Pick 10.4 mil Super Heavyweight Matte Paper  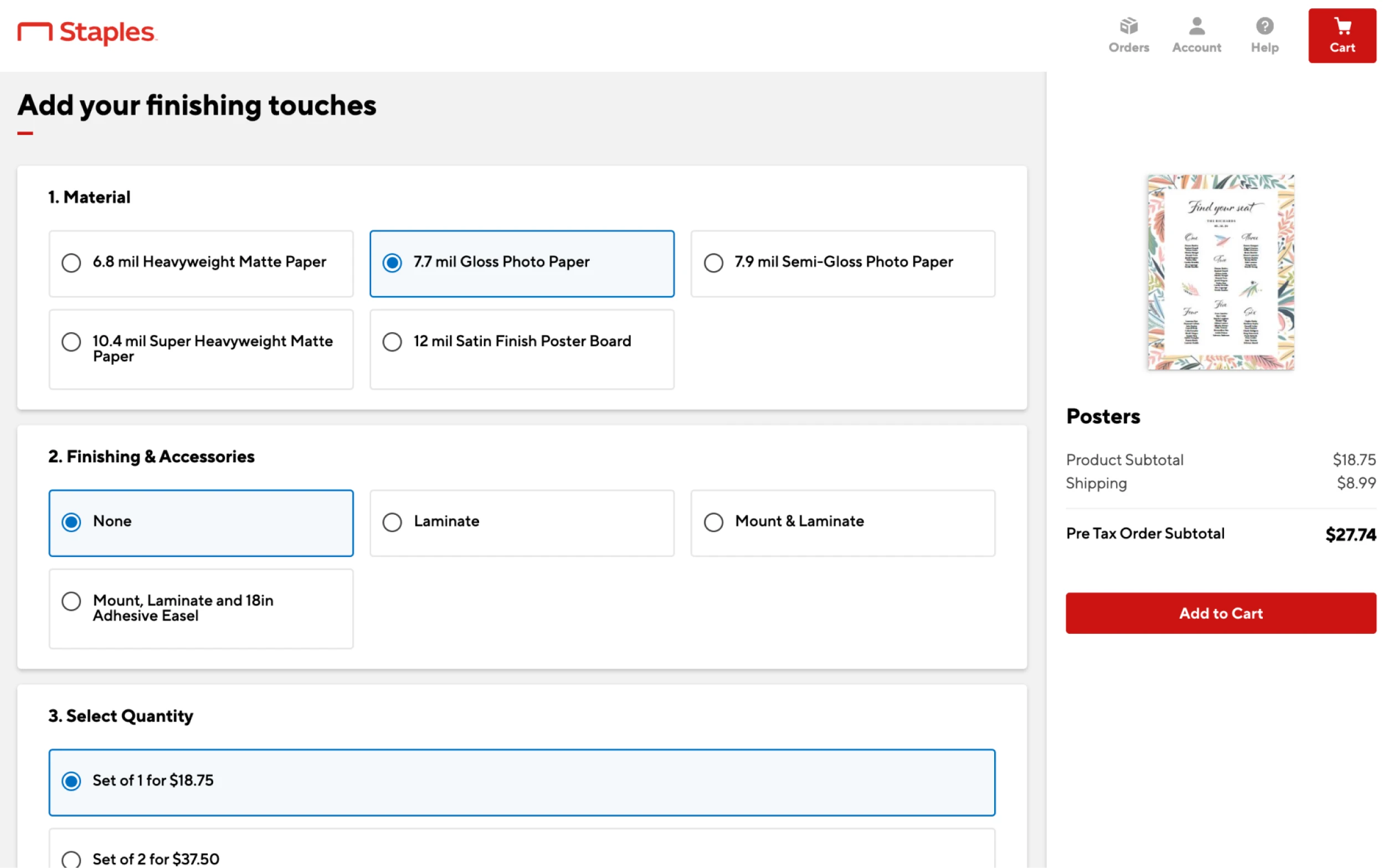point(71,342)
